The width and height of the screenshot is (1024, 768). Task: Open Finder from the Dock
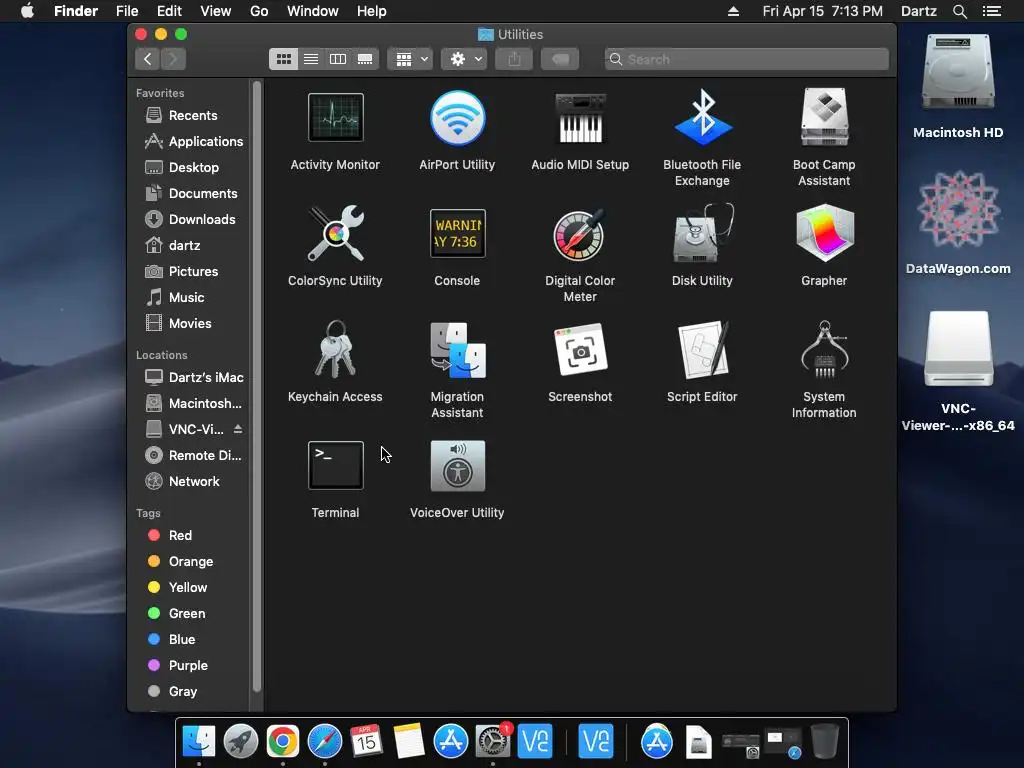pyautogui.click(x=199, y=741)
